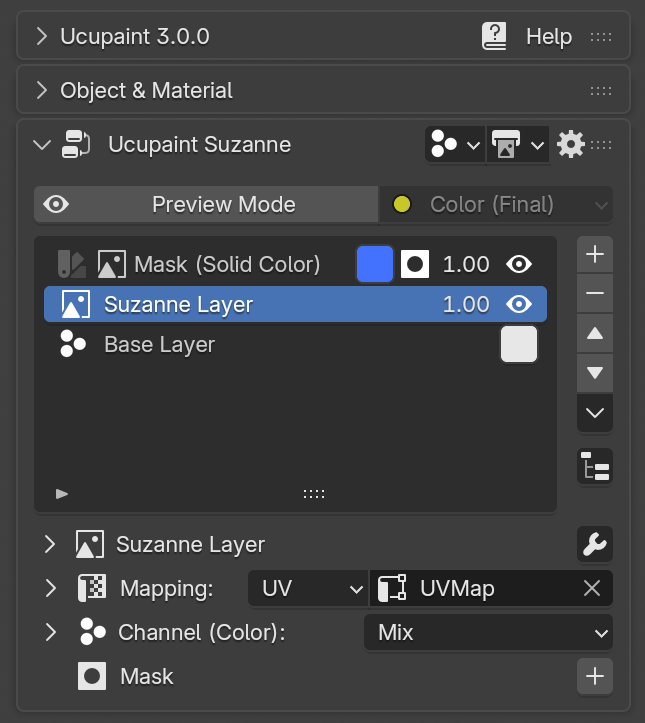This screenshot has height=723, width=645.
Task: Click the Channel (Color) dots icon
Action: pyautogui.click(x=93, y=632)
